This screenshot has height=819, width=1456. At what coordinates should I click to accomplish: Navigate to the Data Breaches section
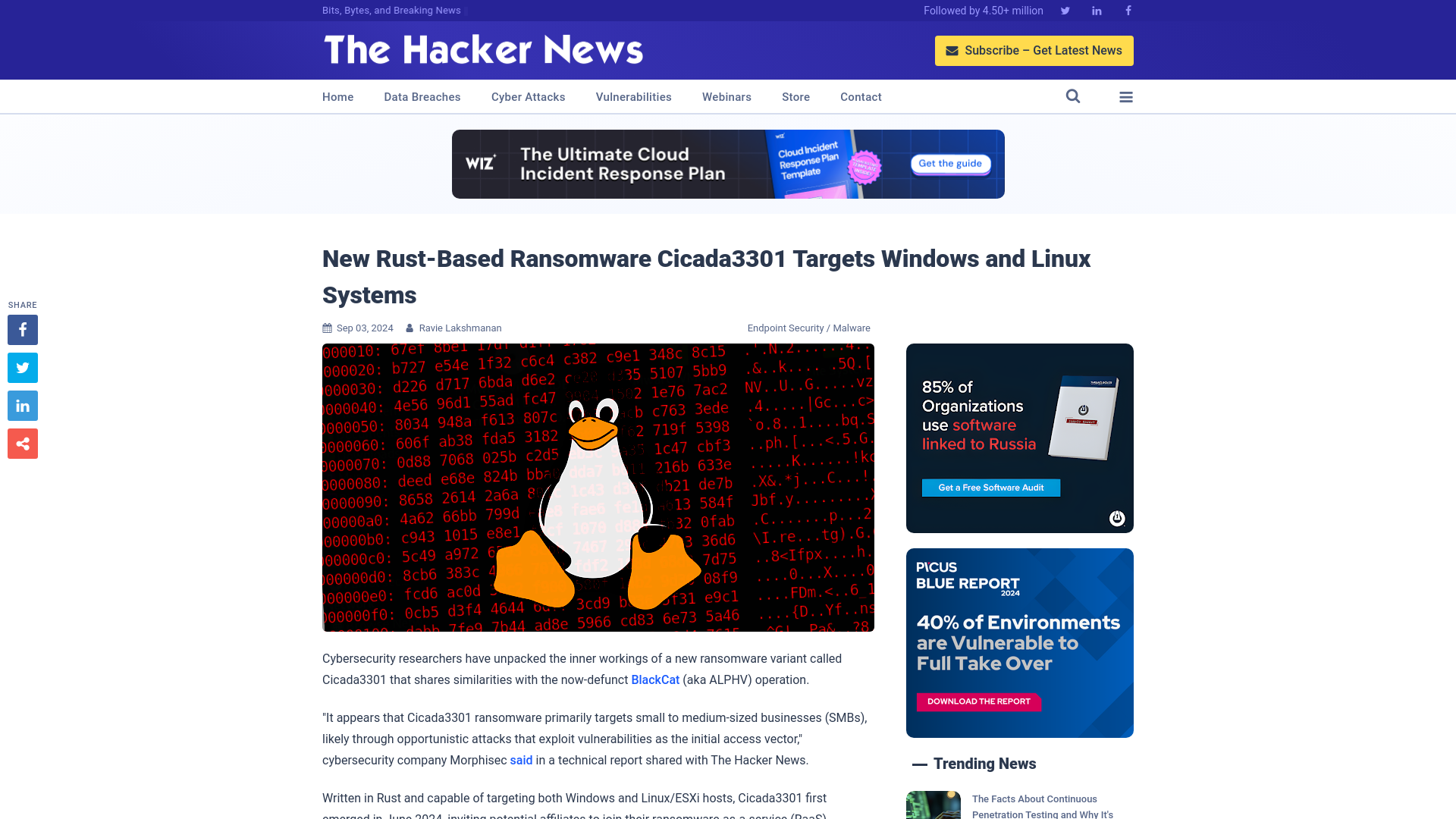[x=422, y=96]
